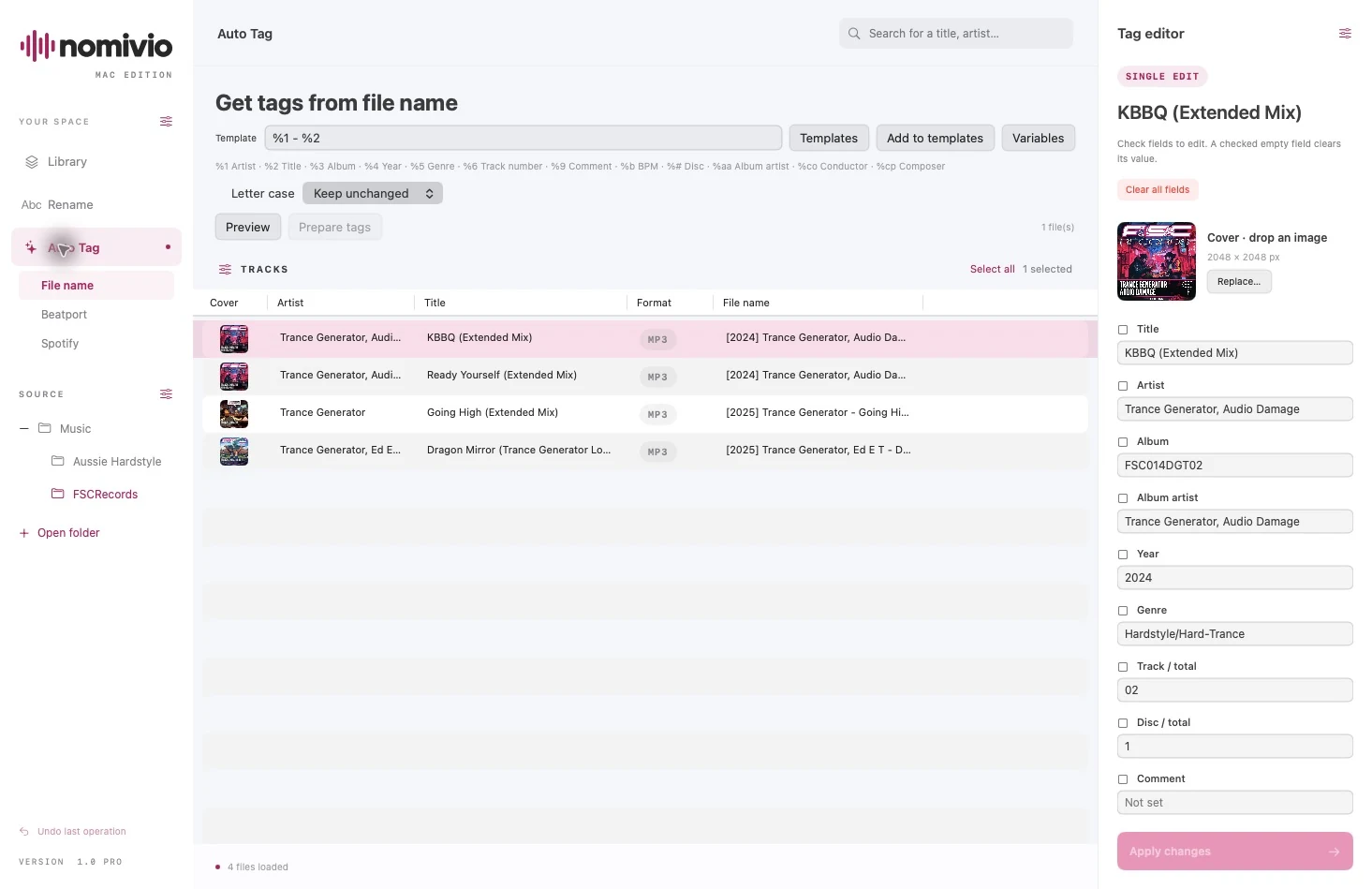Click the Comment input field
The image size is (1372, 889).
[1234, 803]
